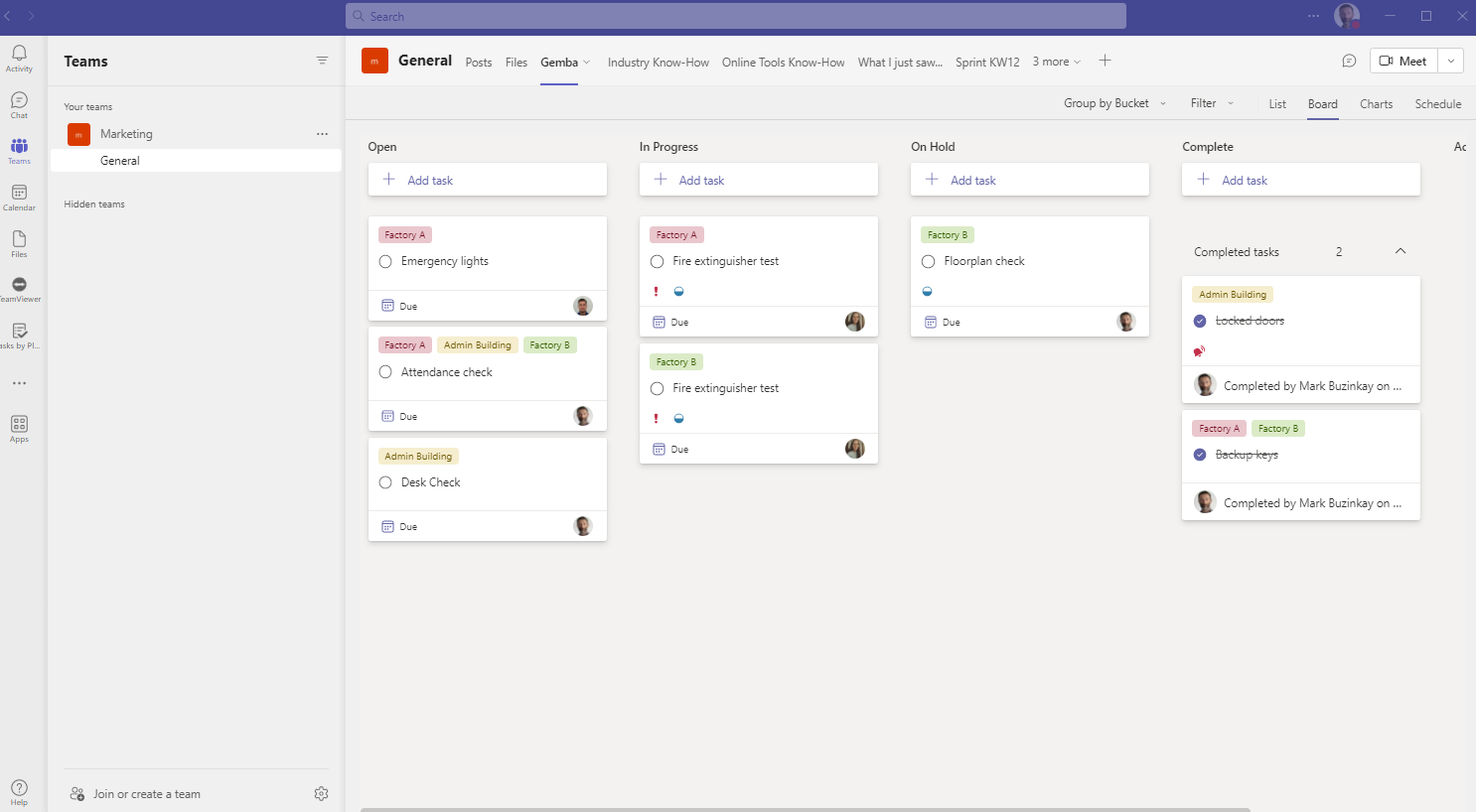This screenshot has height=812, width=1476.
Task: Click in the Search box
Action: [x=736, y=16]
